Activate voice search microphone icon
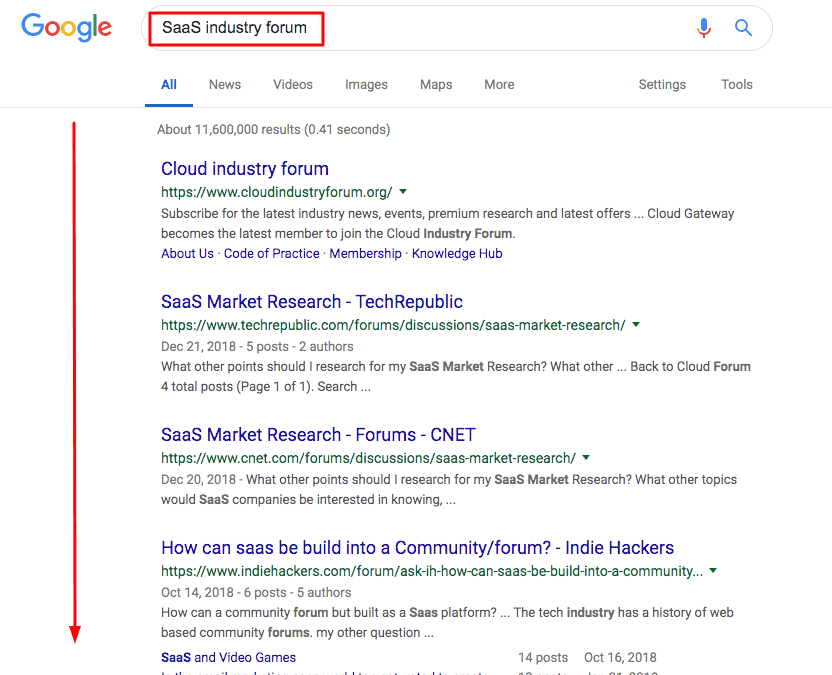The height and width of the screenshot is (675, 832). point(704,28)
